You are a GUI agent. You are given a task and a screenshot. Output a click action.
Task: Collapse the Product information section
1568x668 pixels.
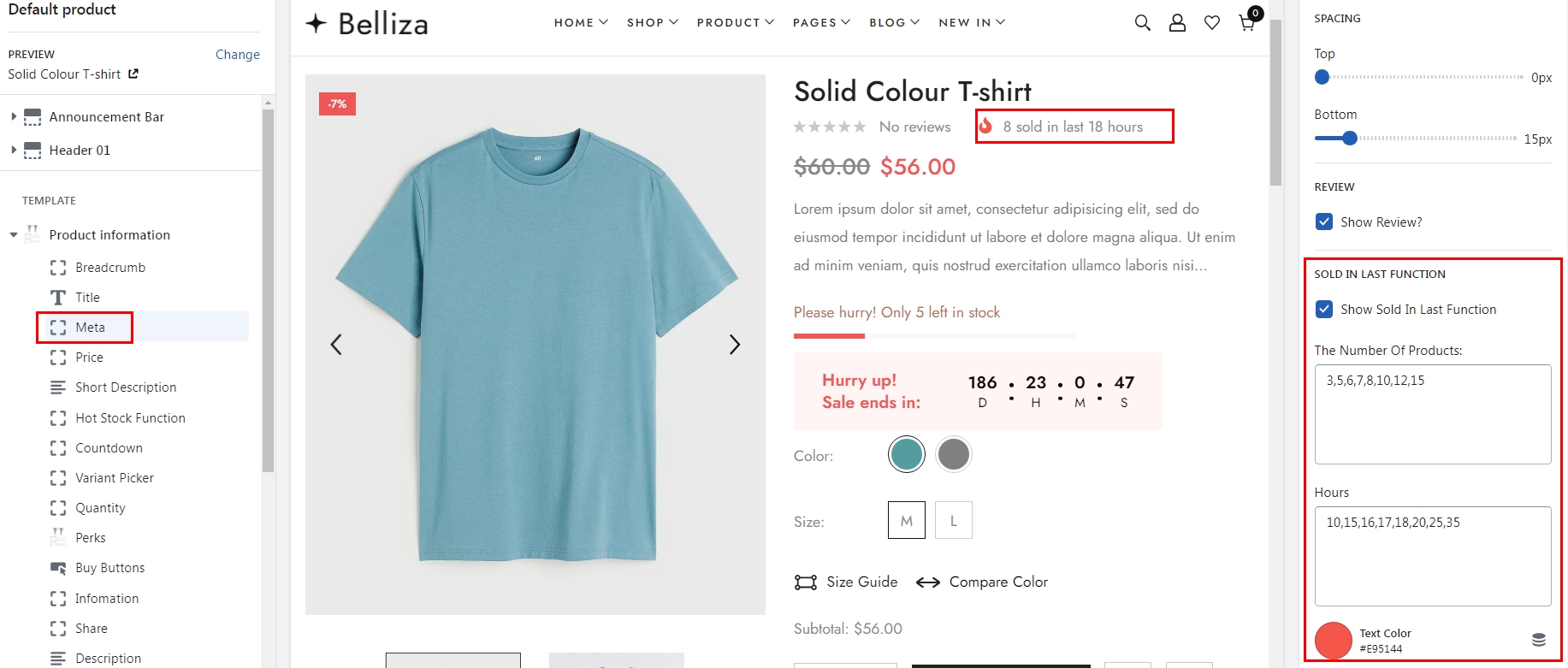click(x=14, y=235)
